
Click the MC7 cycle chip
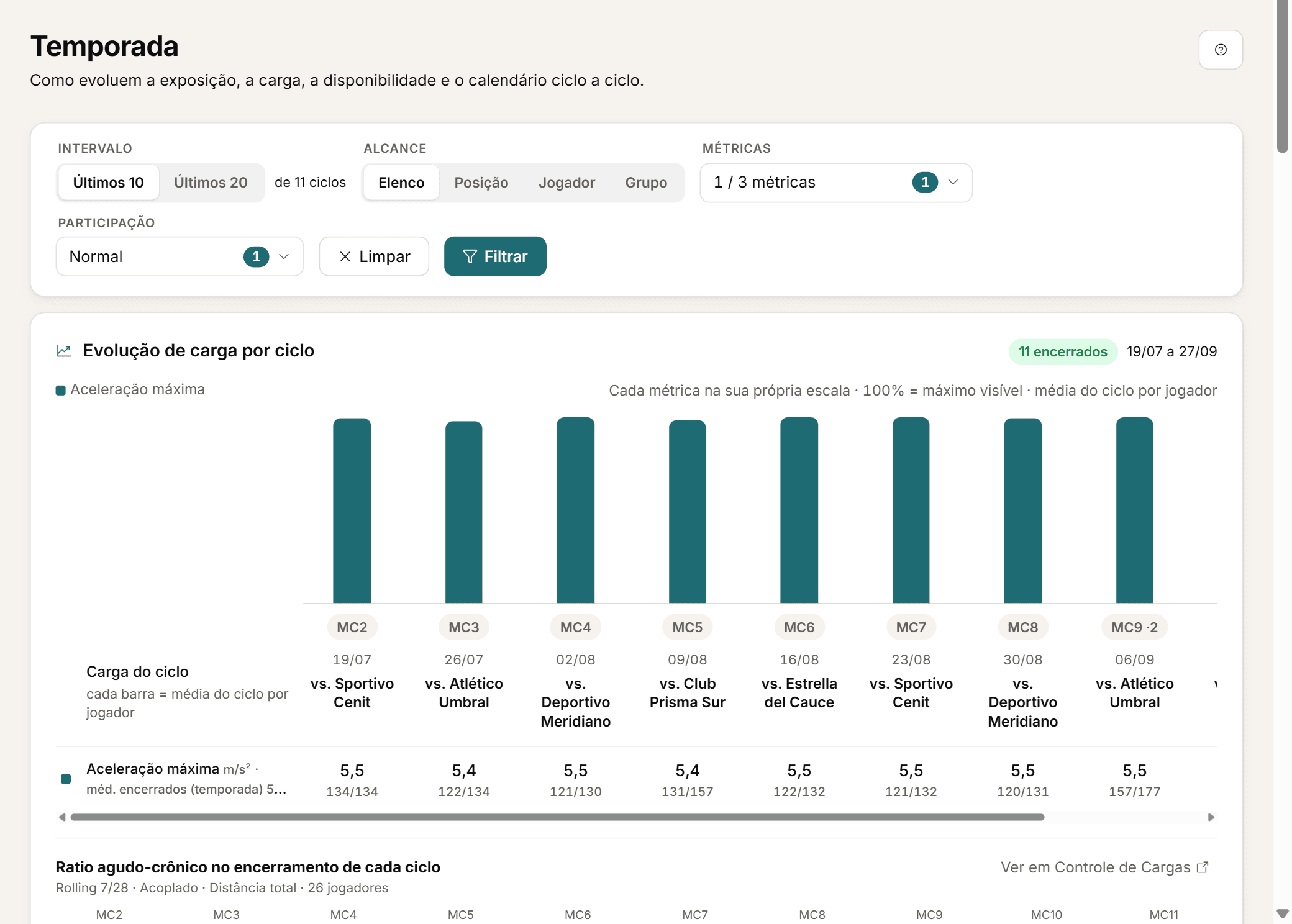[911, 627]
